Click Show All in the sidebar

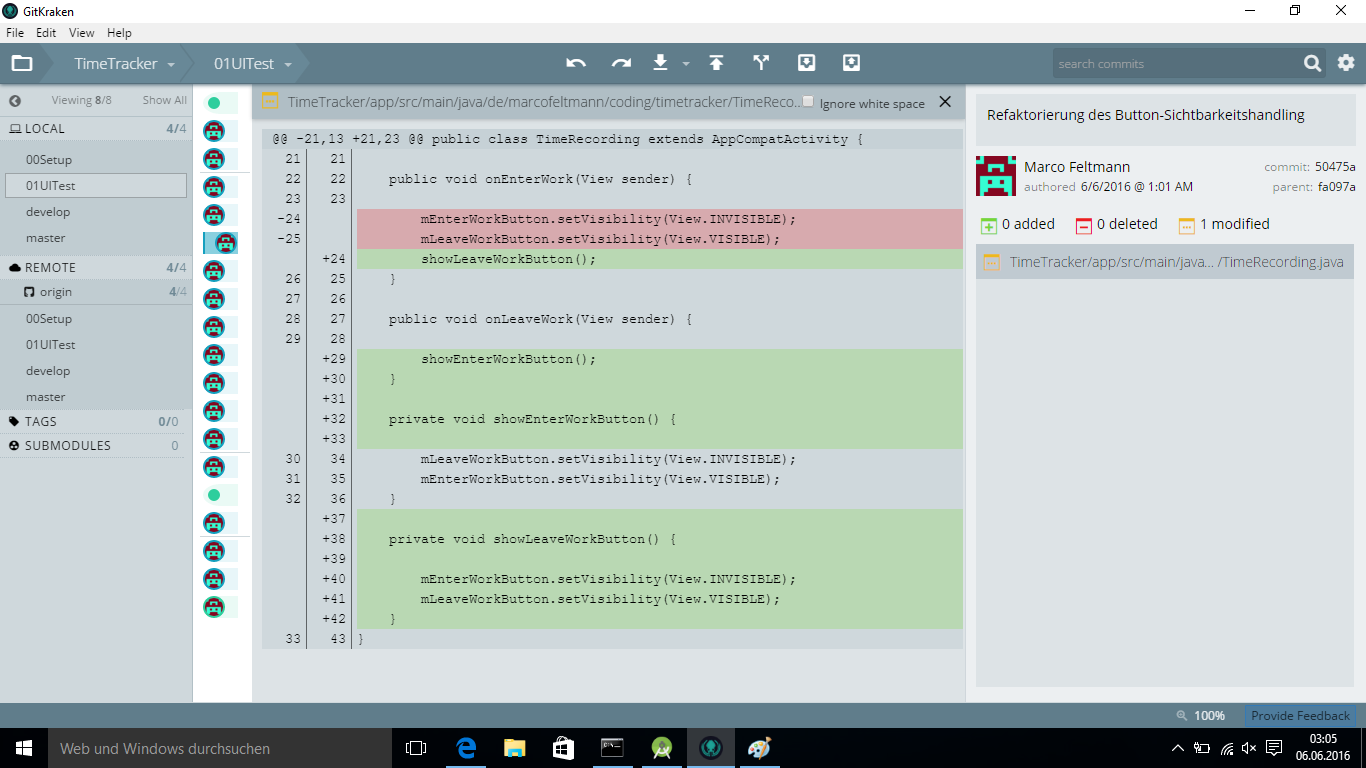(164, 100)
